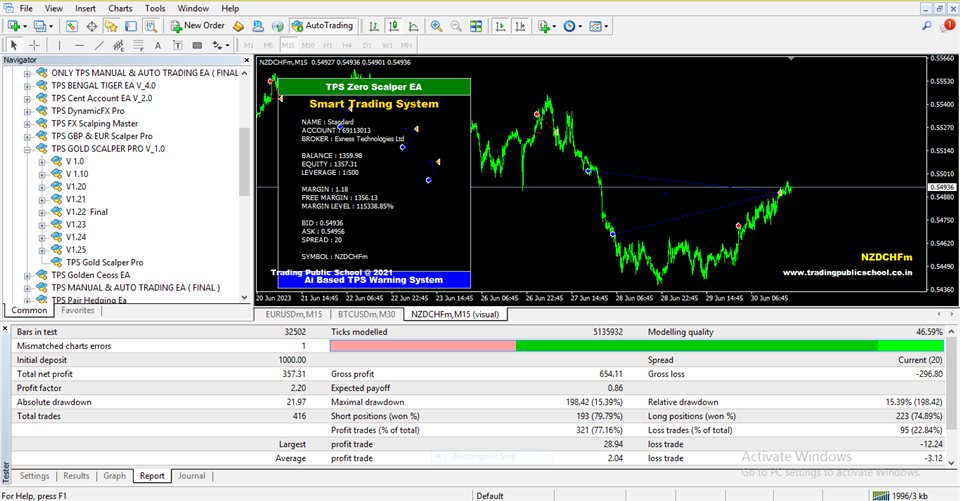
Task: Tile chart windows with the grid icon
Action: point(476,26)
